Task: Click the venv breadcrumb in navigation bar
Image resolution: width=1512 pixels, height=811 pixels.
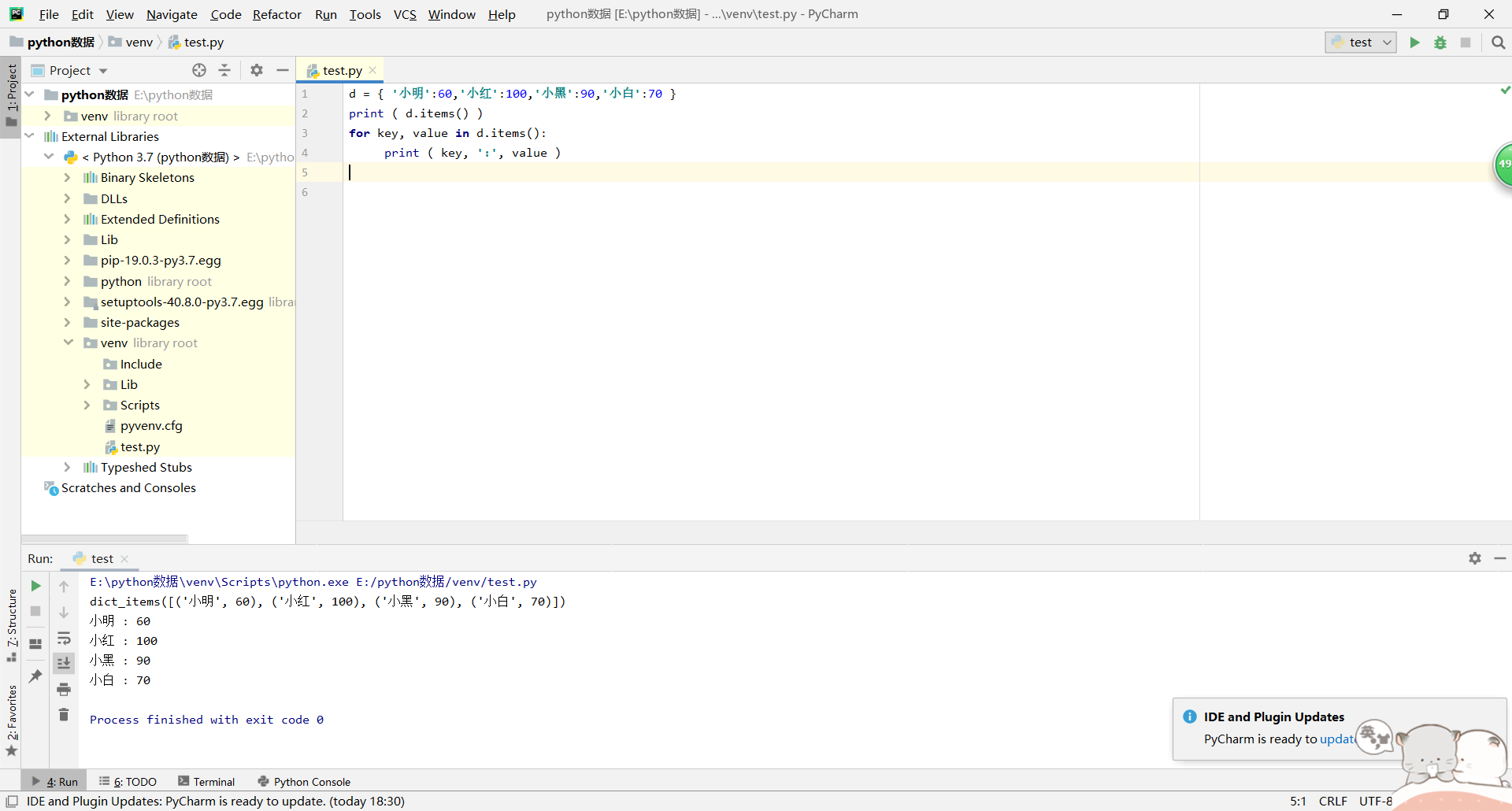Action: click(x=132, y=43)
